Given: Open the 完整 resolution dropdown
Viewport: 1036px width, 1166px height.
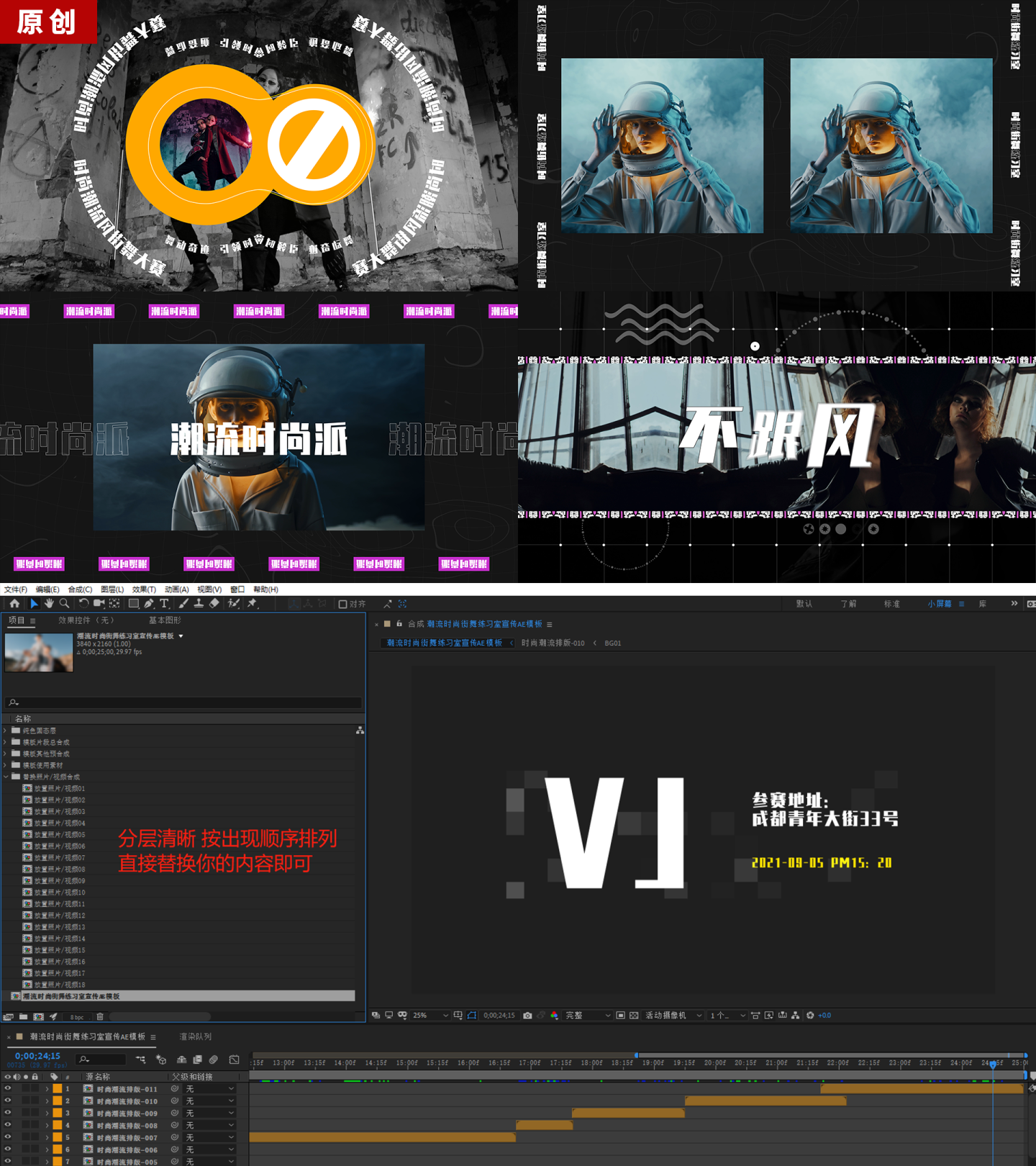Looking at the screenshot, I should tap(588, 1016).
